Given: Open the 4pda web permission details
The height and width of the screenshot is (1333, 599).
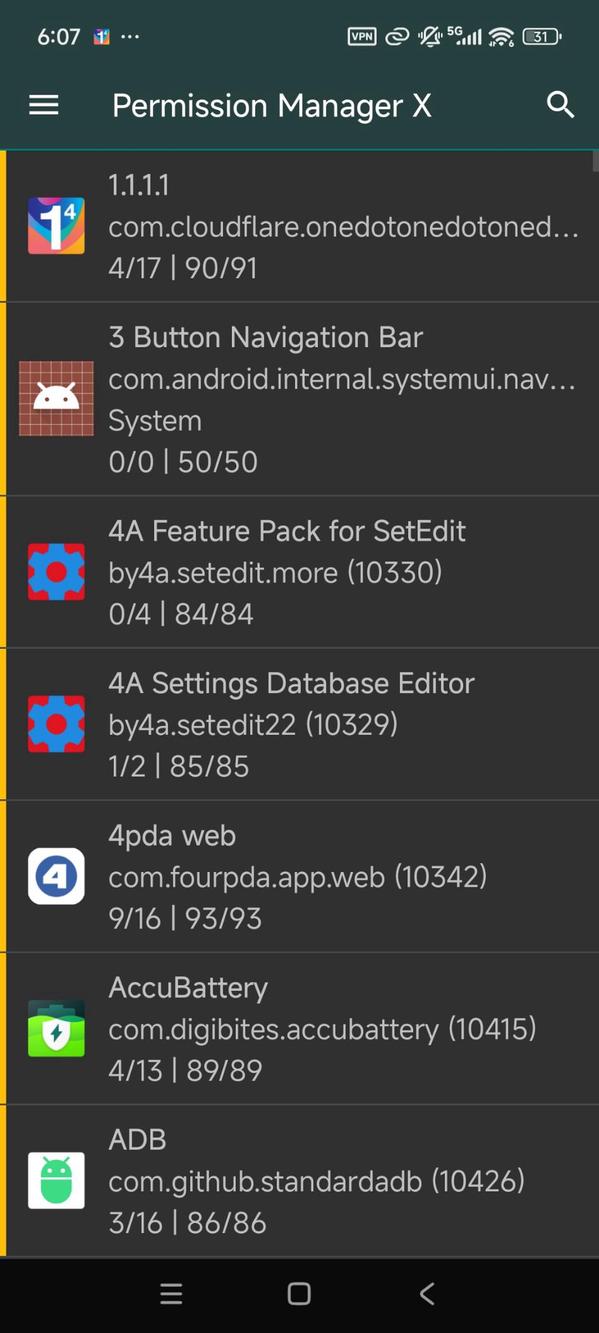Looking at the screenshot, I should [x=300, y=876].
